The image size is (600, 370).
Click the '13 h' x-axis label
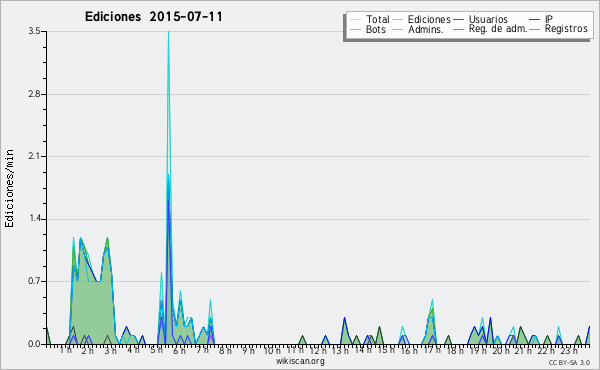(340, 350)
